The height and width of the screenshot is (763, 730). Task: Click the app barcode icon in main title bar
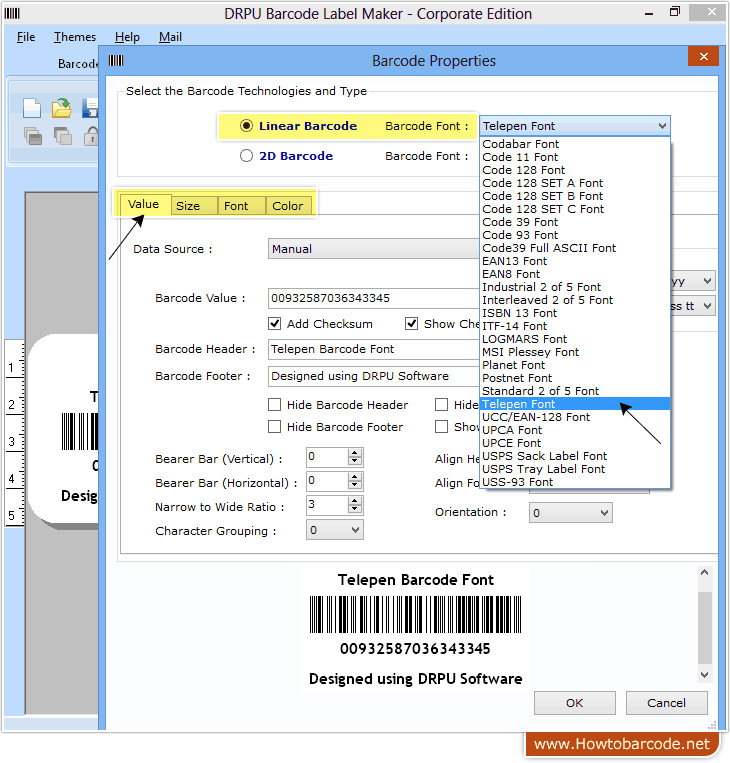(x=12, y=13)
